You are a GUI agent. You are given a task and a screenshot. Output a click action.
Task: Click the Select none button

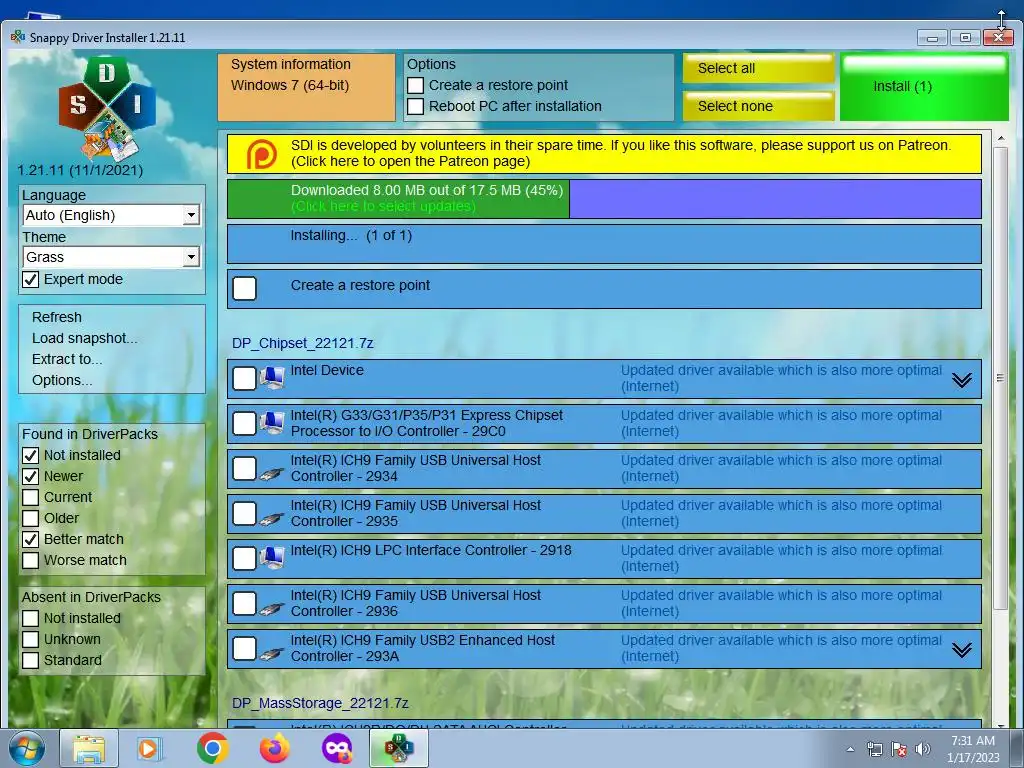[x=758, y=106]
